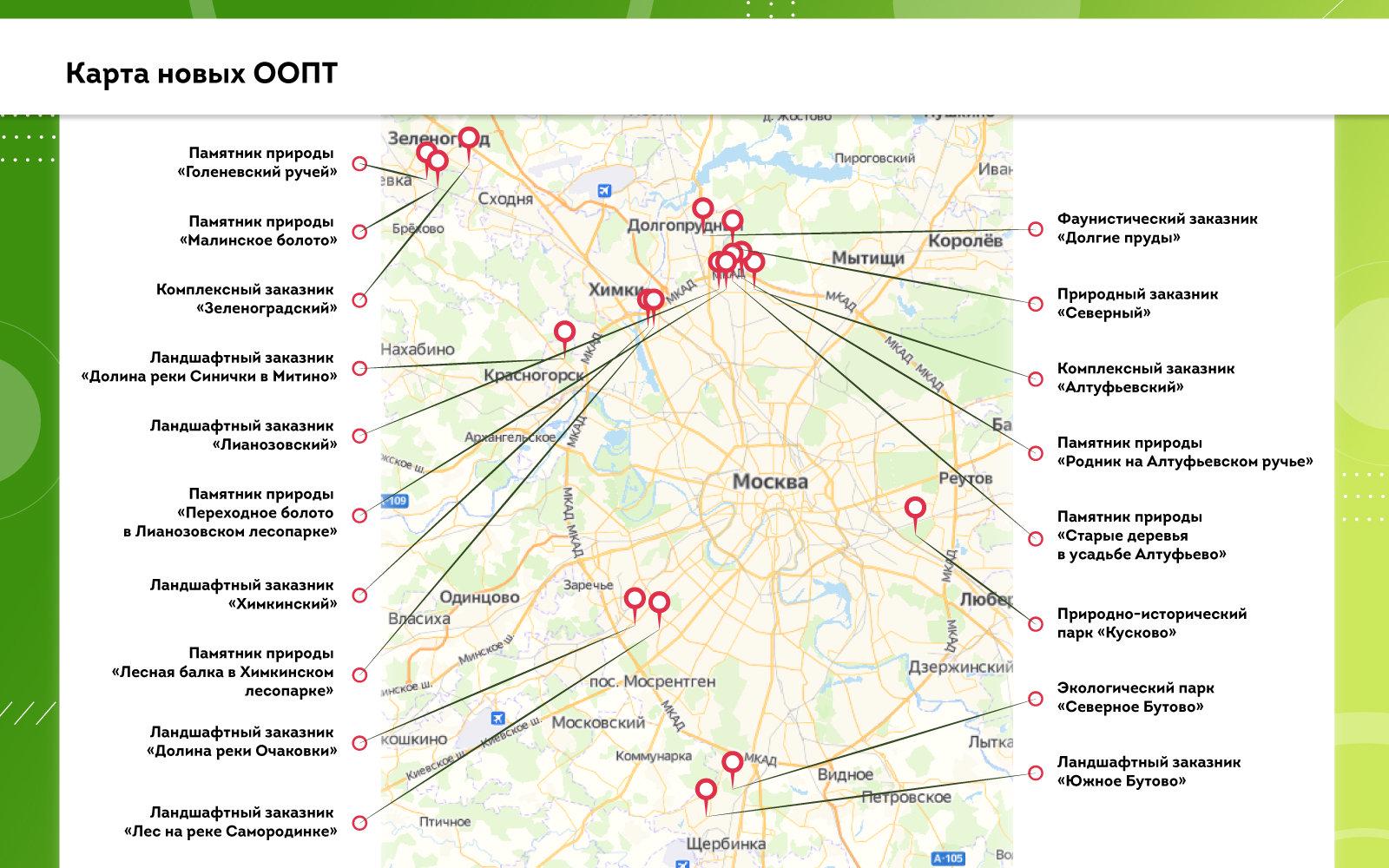Select the map pin above Красногорск
The height and width of the screenshot is (868, 1389).
click(x=565, y=332)
